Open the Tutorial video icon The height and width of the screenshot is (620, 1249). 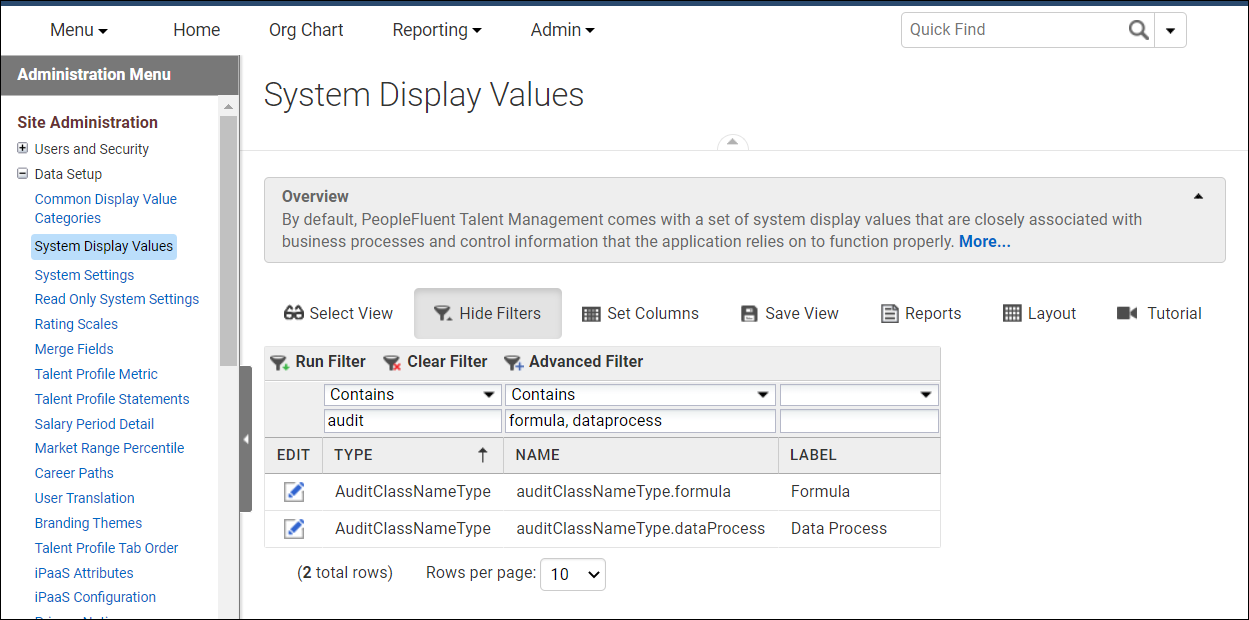[1129, 313]
